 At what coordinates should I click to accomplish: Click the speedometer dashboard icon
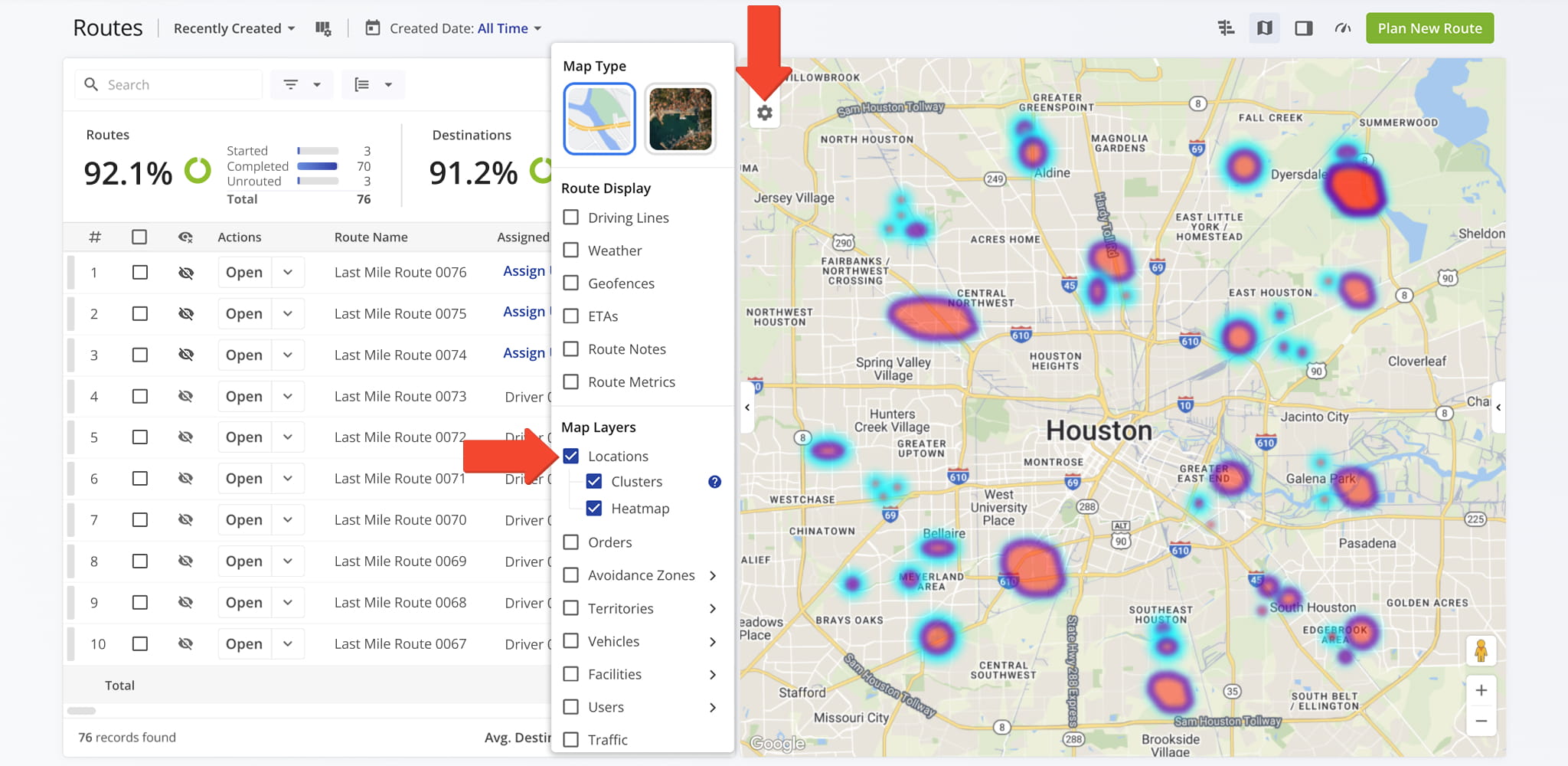click(1342, 28)
